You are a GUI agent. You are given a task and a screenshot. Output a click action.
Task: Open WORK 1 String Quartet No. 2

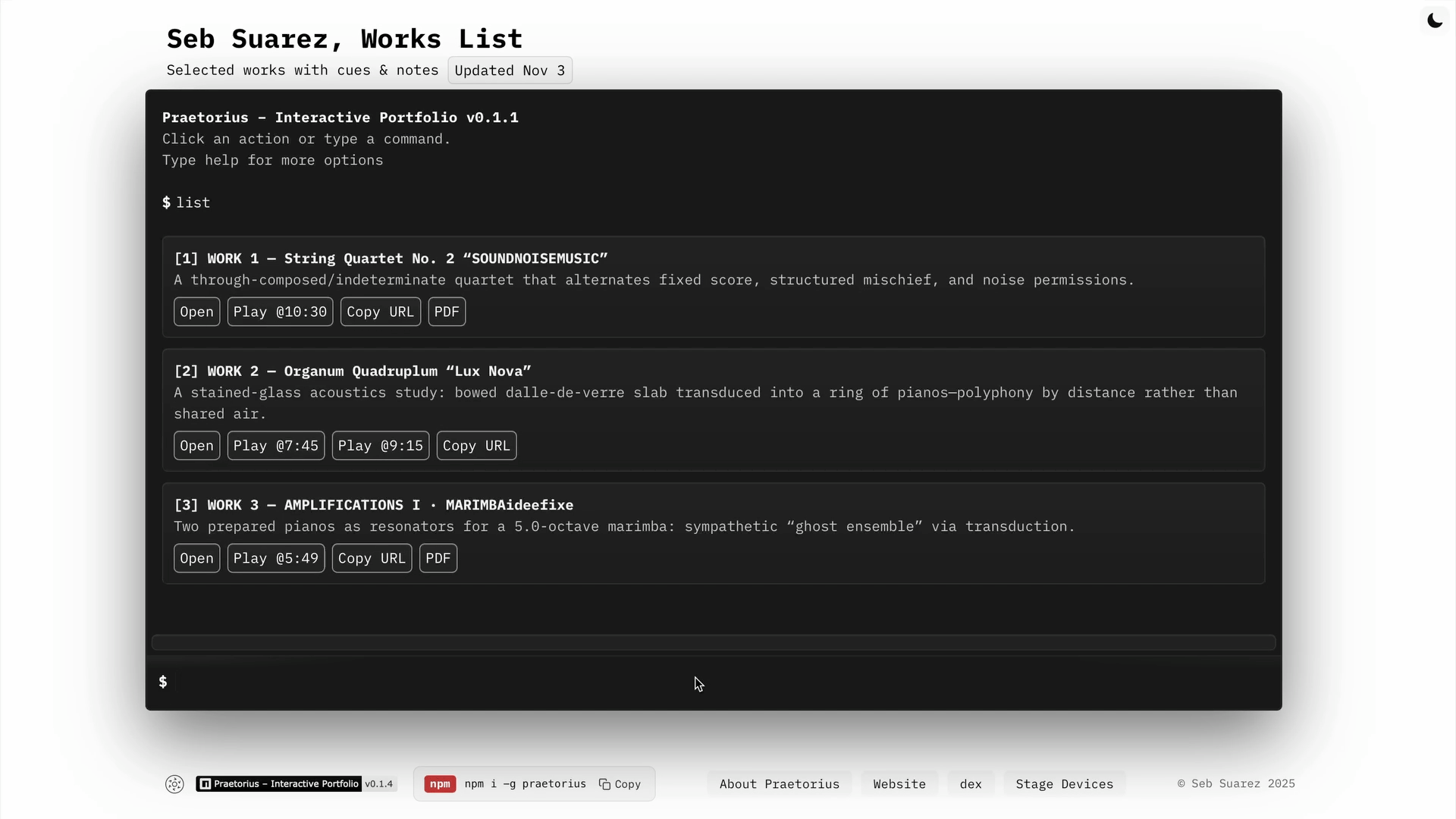tap(196, 311)
